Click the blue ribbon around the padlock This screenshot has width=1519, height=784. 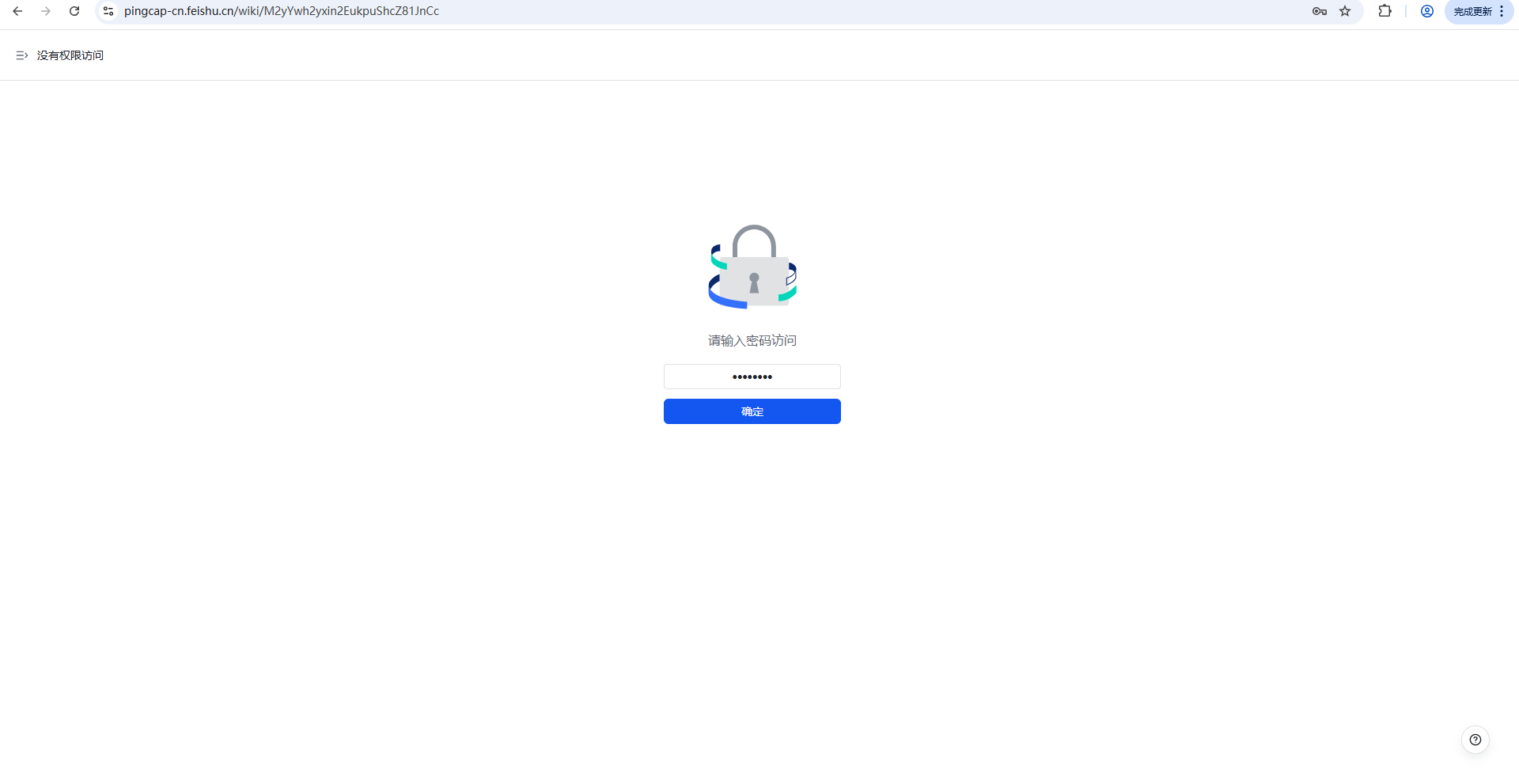click(x=724, y=301)
